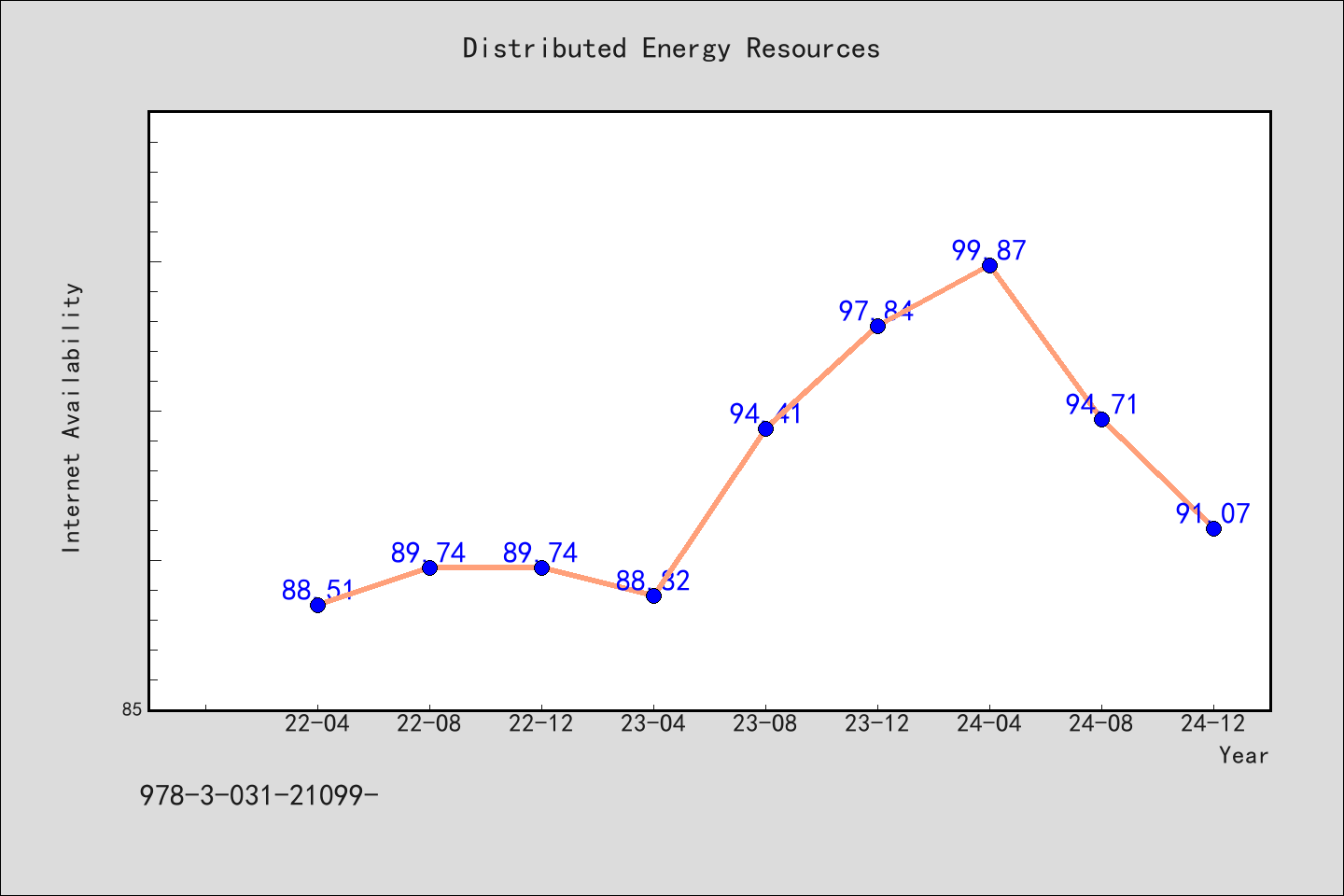This screenshot has width=1344, height=896.
Task: Click the 22-12 x-axis tick label
Action: (x=541, y=723)
